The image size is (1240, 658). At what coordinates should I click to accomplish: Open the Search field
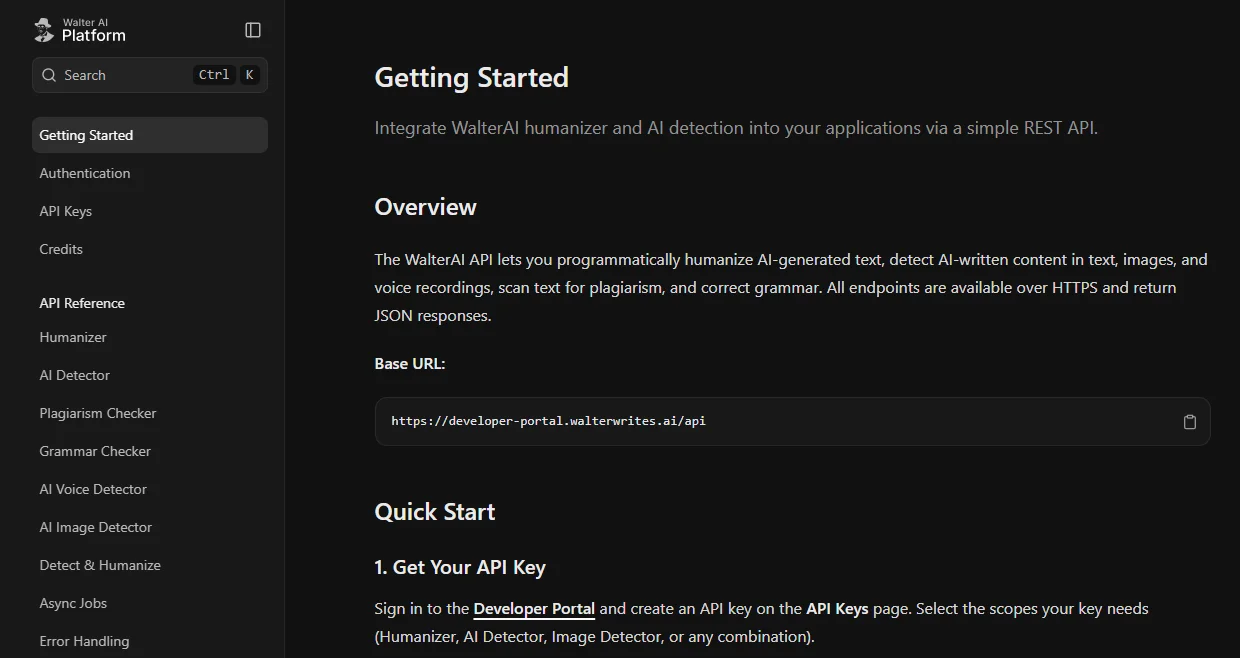150,75
